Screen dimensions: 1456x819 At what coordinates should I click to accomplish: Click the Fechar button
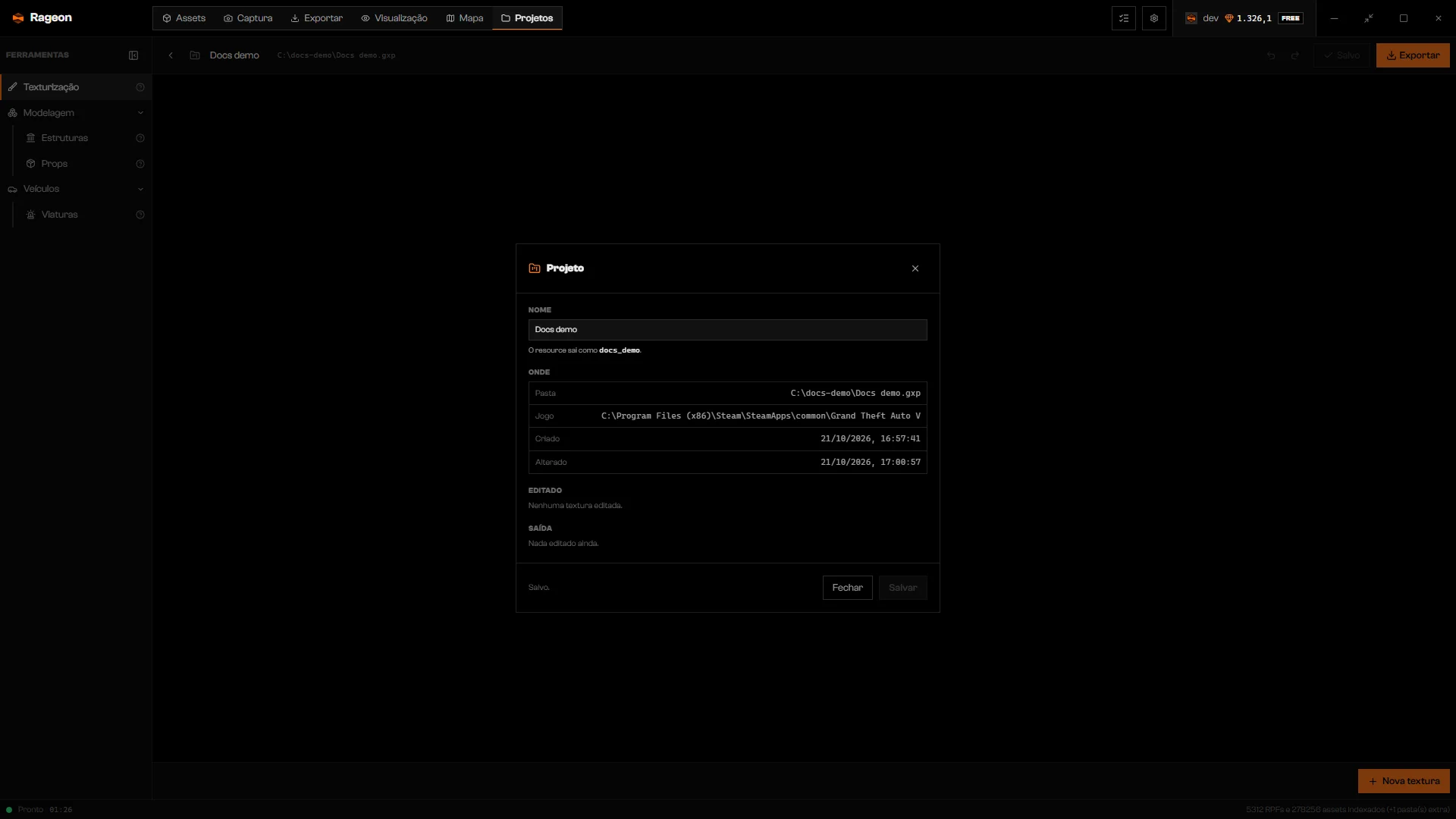[848, 588]
